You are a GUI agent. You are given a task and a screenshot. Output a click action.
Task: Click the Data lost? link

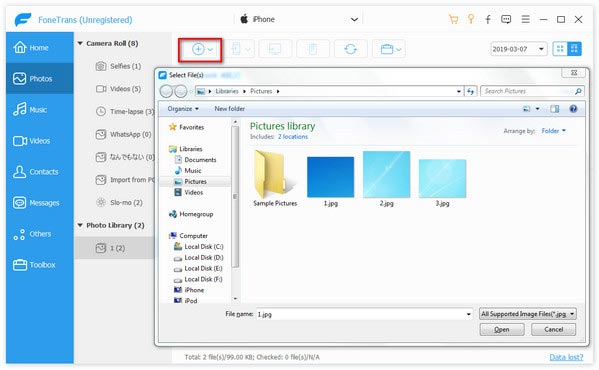tap(566, 357)
